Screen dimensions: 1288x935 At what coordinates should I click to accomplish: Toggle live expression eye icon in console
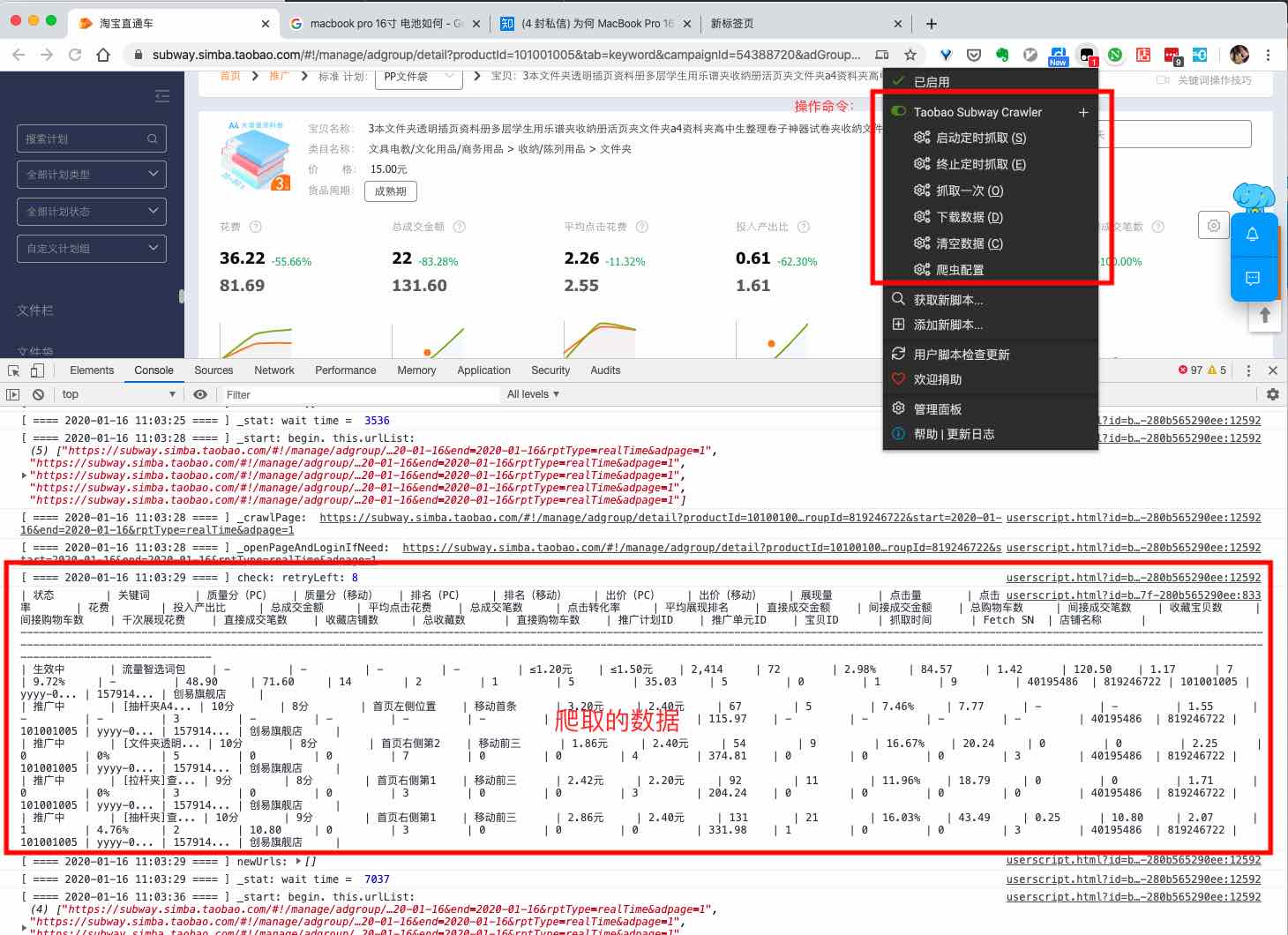200,394
